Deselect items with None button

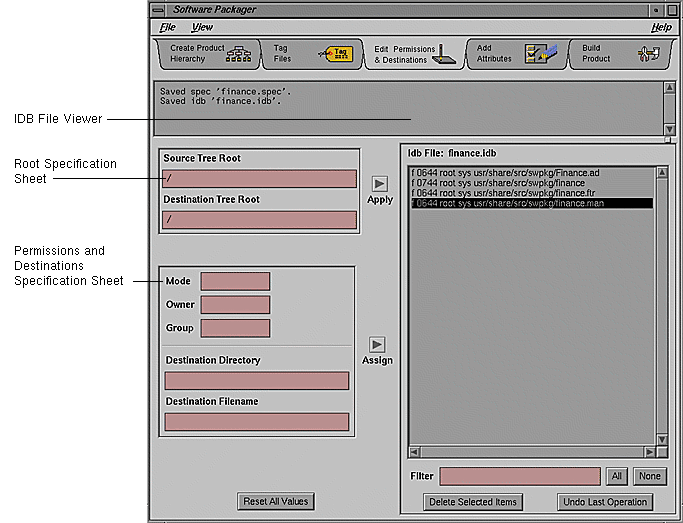point(649,476)
